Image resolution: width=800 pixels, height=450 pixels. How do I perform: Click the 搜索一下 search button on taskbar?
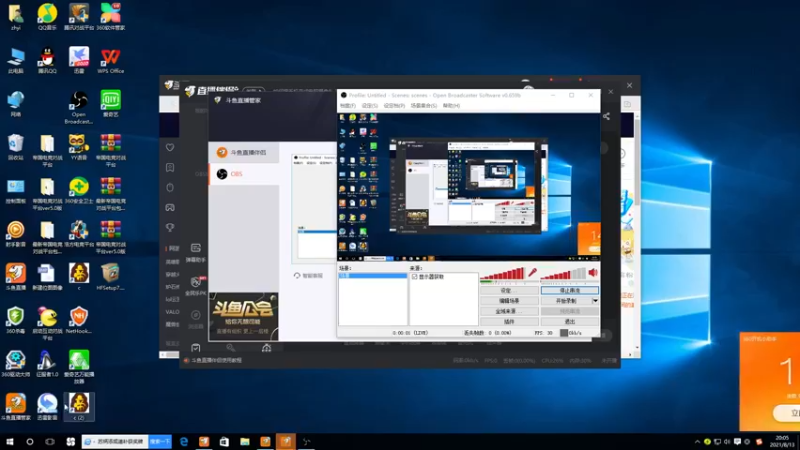tap(160, 441)
